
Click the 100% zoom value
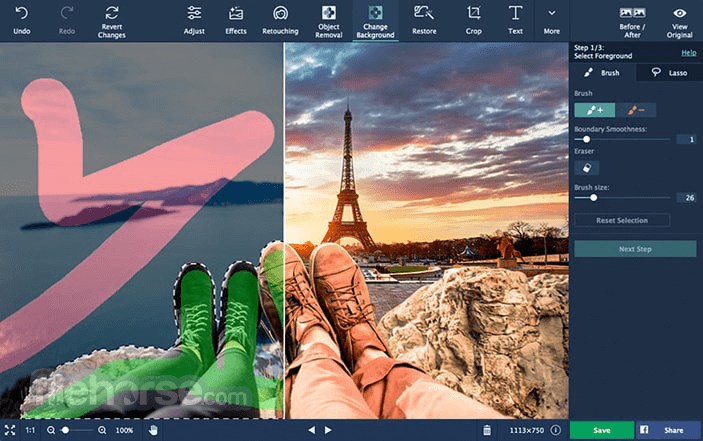124,430
